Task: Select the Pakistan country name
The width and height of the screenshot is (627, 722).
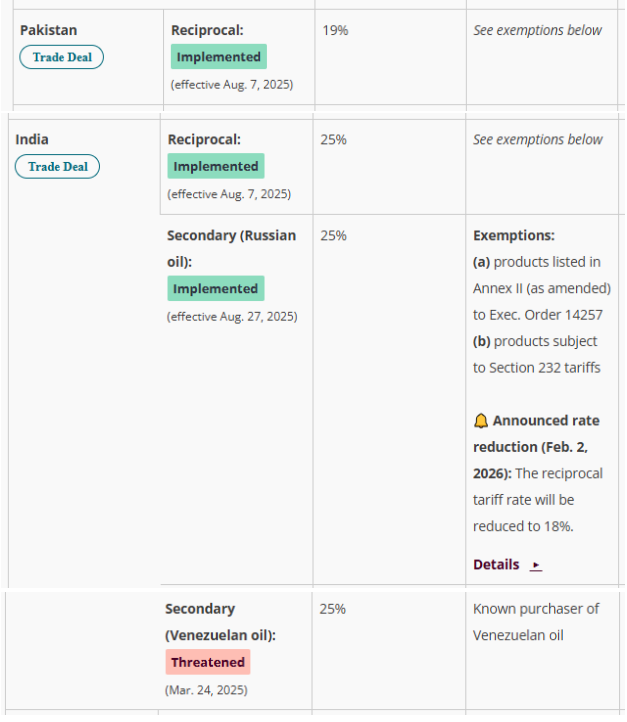Action: 48,30
